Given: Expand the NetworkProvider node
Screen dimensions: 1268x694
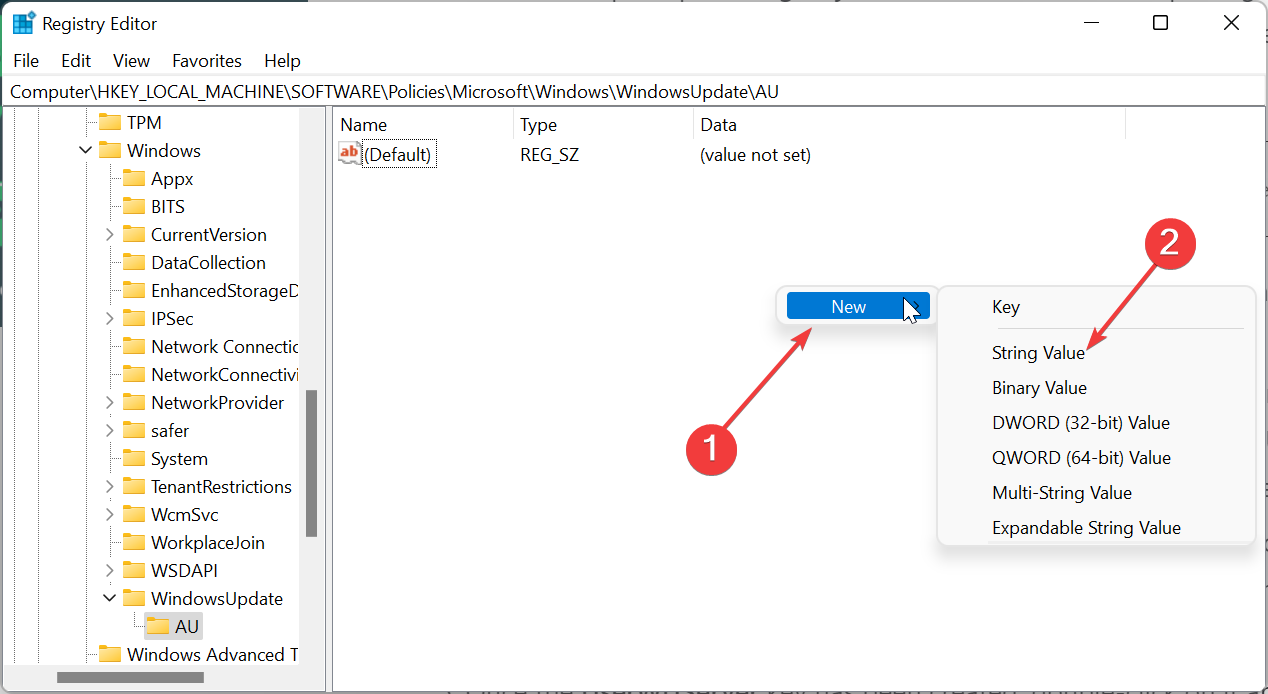Looking at the screenshot, I should point(109,403).
